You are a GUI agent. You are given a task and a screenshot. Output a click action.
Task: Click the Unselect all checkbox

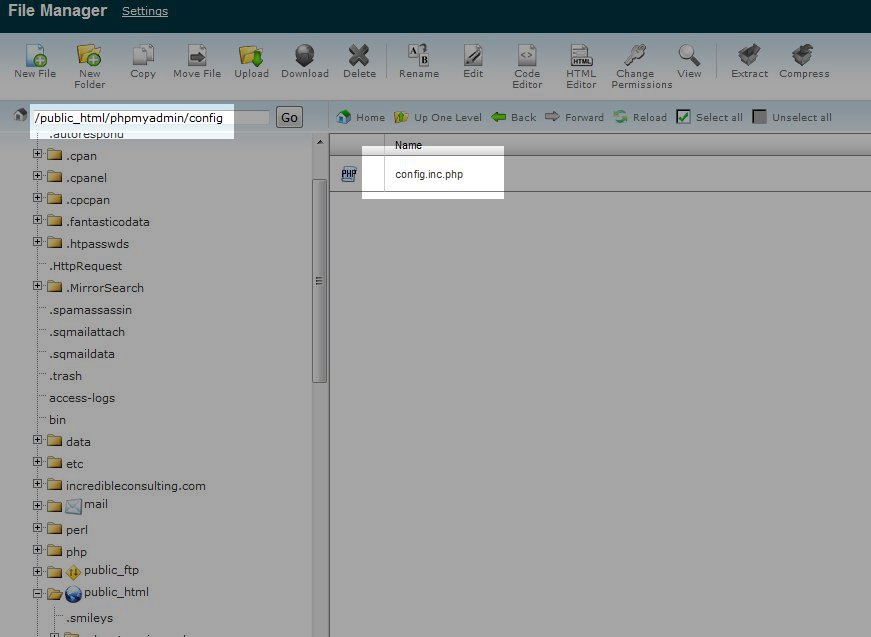pyautogui.click(x=760, y=117)
